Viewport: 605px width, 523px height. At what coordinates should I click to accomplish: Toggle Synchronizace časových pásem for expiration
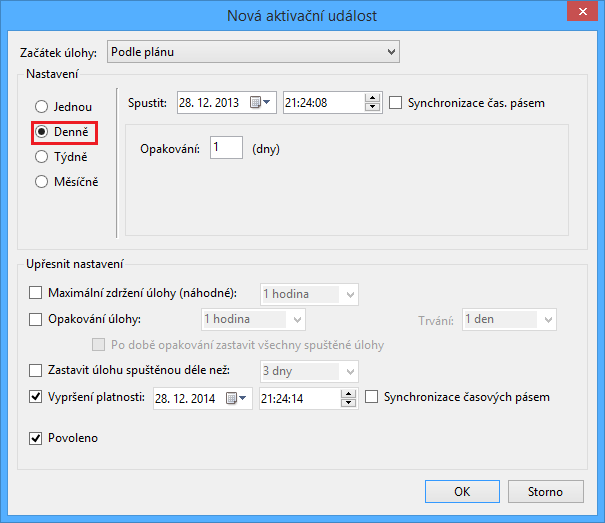[373, 397]
